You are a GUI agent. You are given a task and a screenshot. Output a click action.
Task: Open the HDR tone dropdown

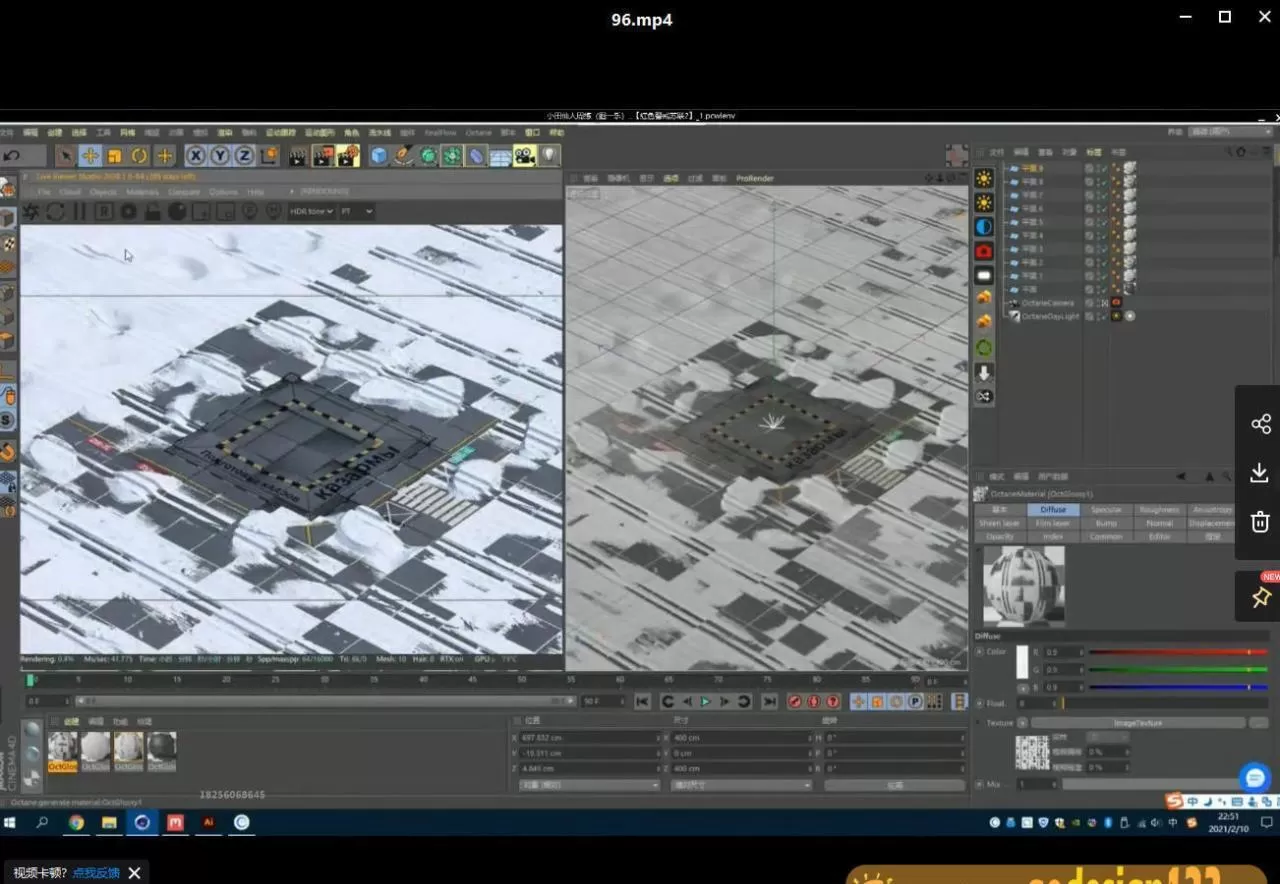(x=311, y=212)
